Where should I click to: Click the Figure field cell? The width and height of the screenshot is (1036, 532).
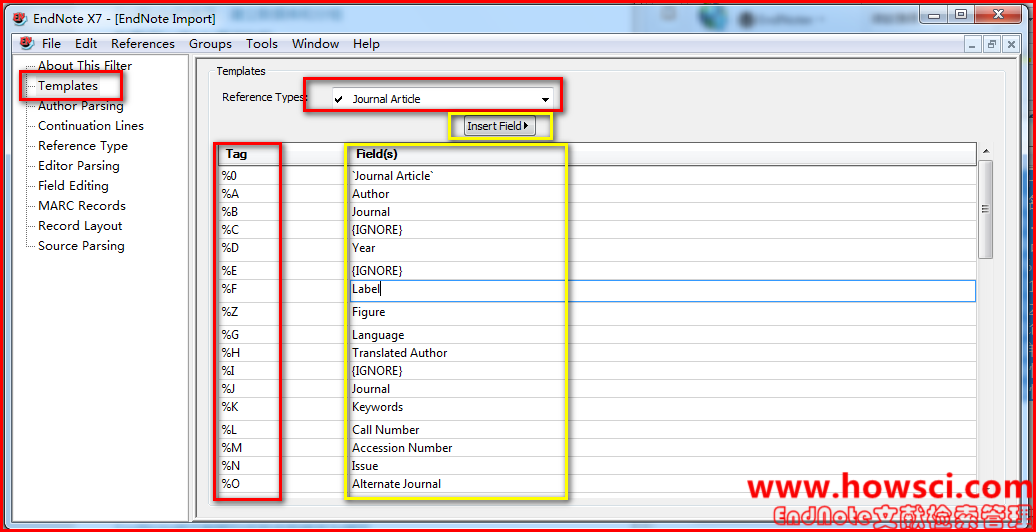click(663, 312)
